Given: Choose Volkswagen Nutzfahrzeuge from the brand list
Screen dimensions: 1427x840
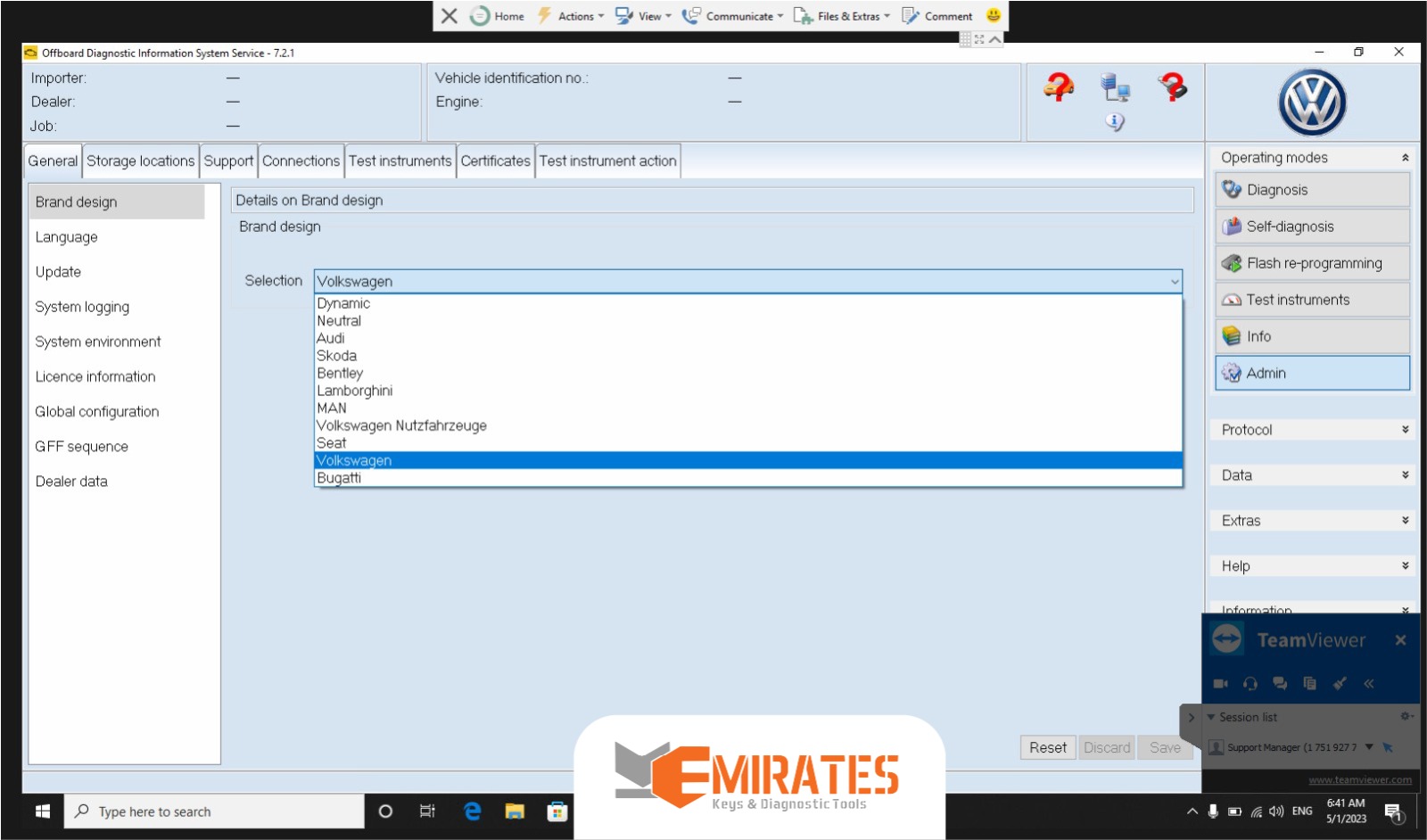Looking at the screenshot, I should (x=748, y=425).
